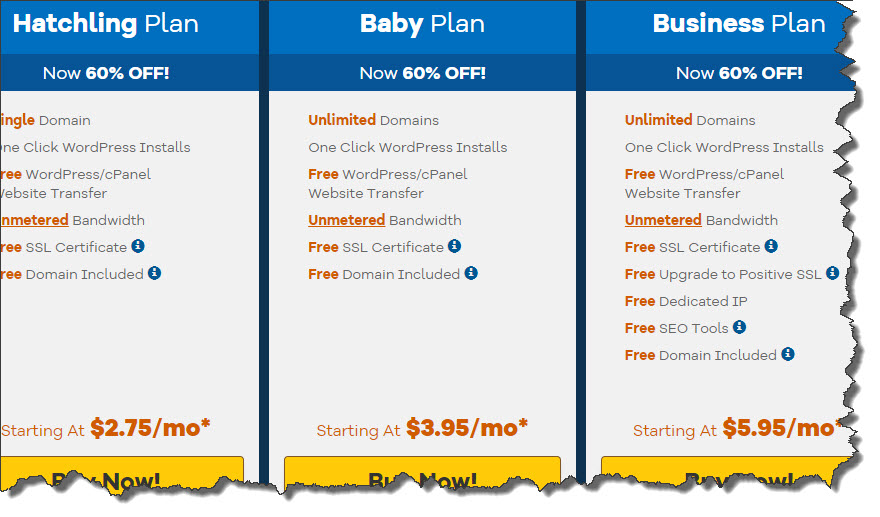Click Baby Plan Buy Now button
The width and height of the screenshot is (880, 517).
(x=422, y=473)
